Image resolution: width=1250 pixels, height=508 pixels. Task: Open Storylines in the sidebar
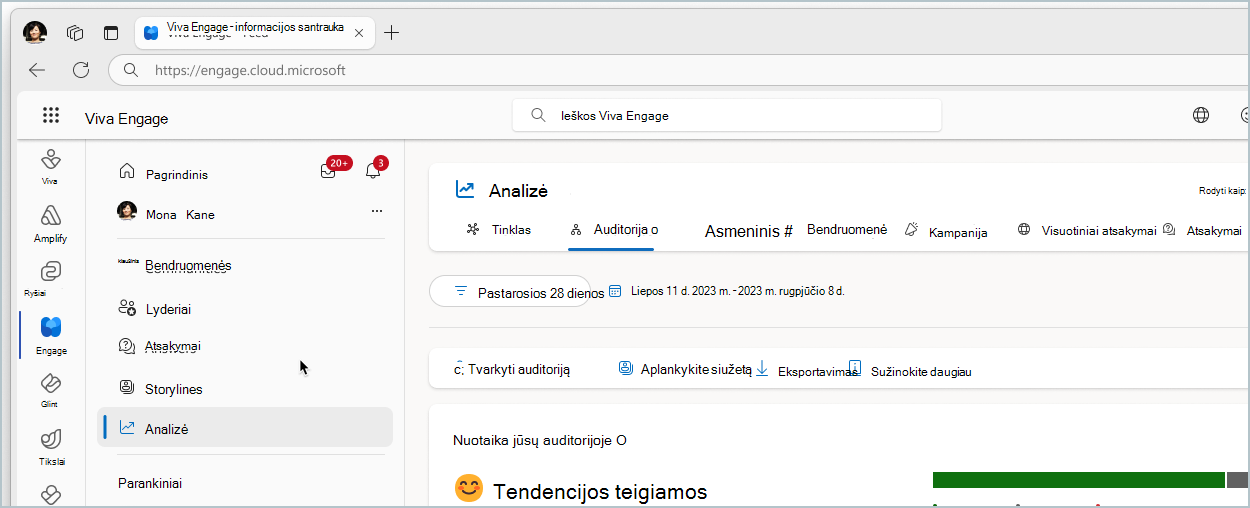(161, 389)
